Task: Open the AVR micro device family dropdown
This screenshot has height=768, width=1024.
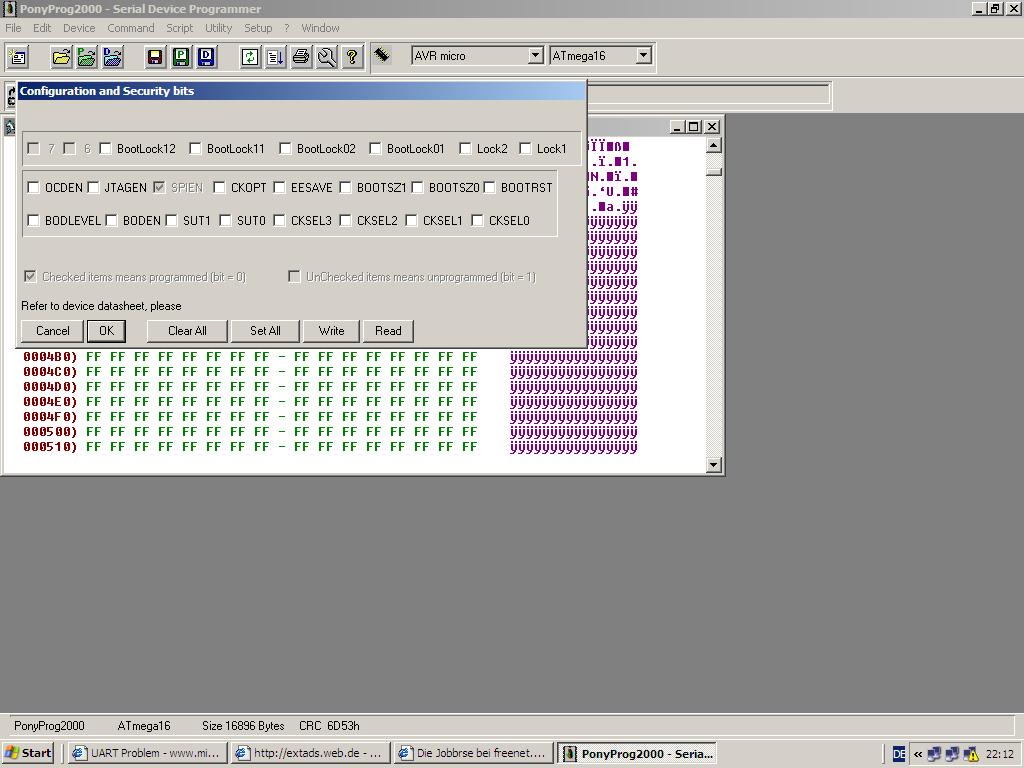Action: [x=535, y=56]
